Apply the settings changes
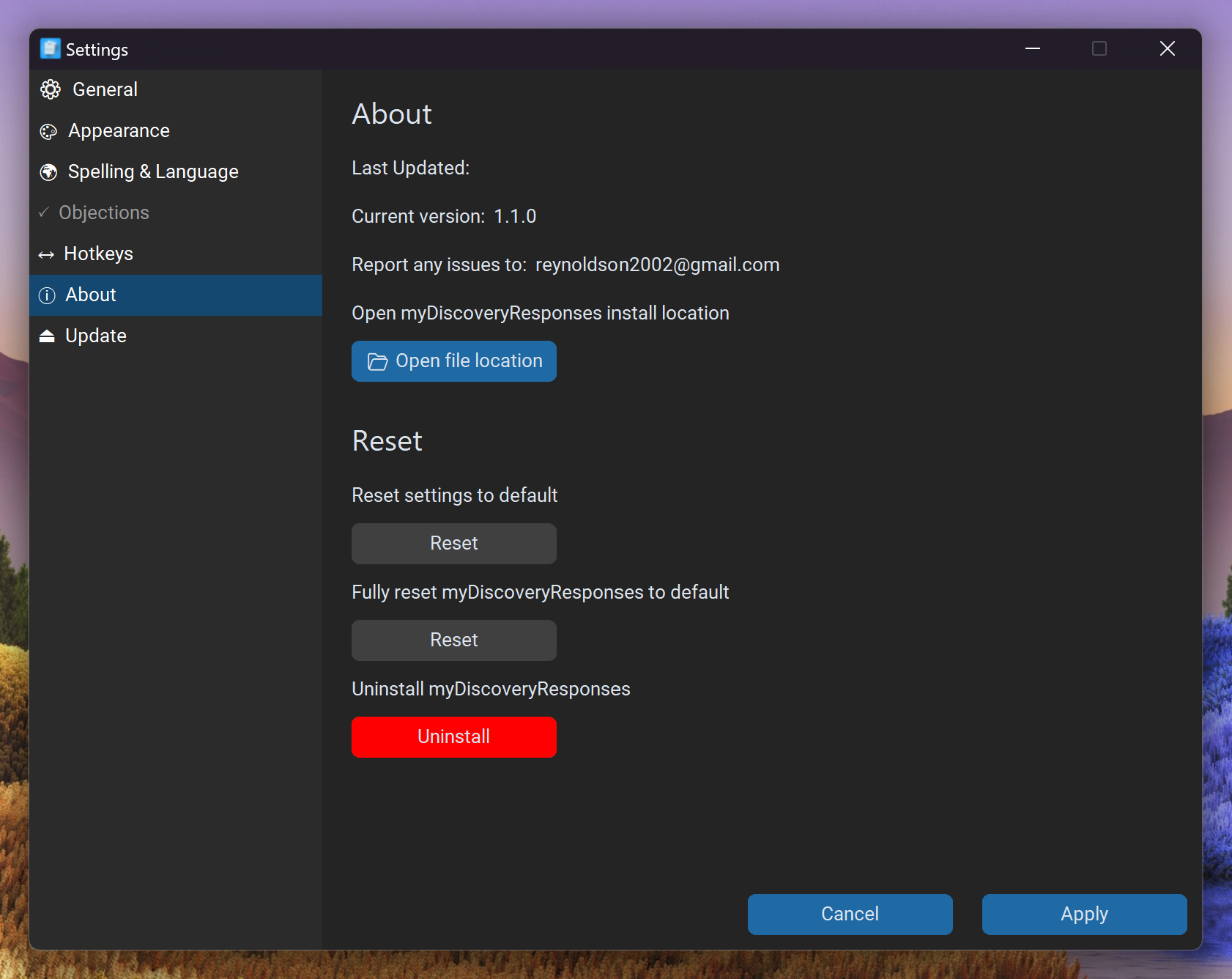This screenshot has width=1232, height=979. point(1084,915)
